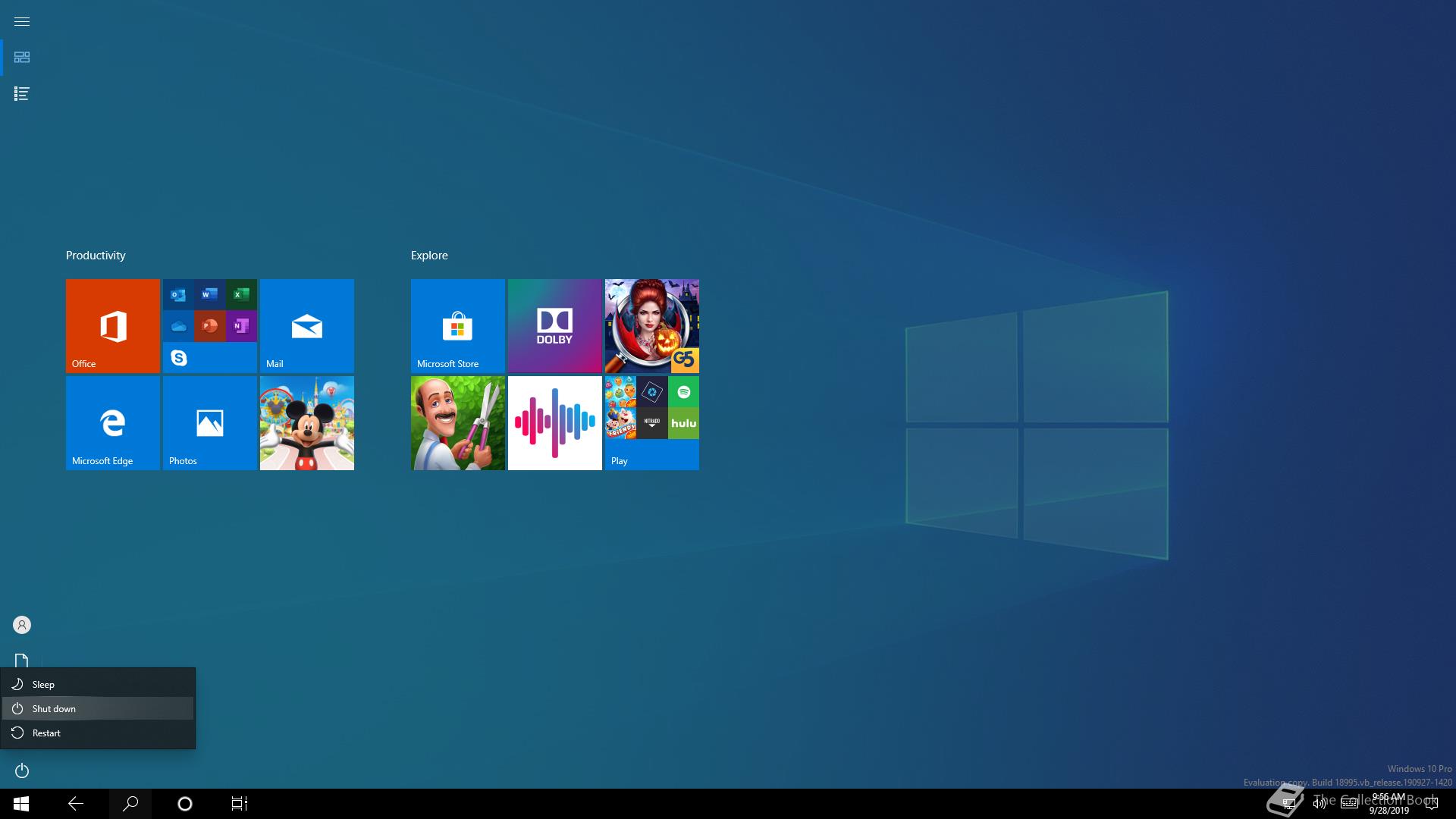The height and width of the screenshot is (819, 1456).
Task: Open the Gardenscapes gardener game tile
Action: click(x=458, y=423)
